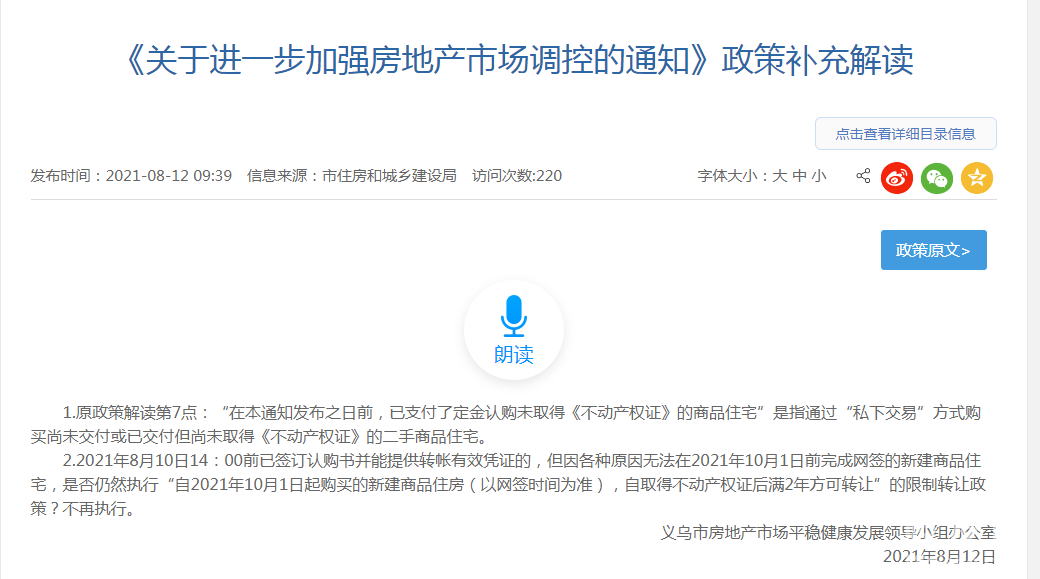The height and width of the screenshot is (579, 1040).
Task: Open 点击查看详细目录信息 details panel
Action: (x=905, y=134)
